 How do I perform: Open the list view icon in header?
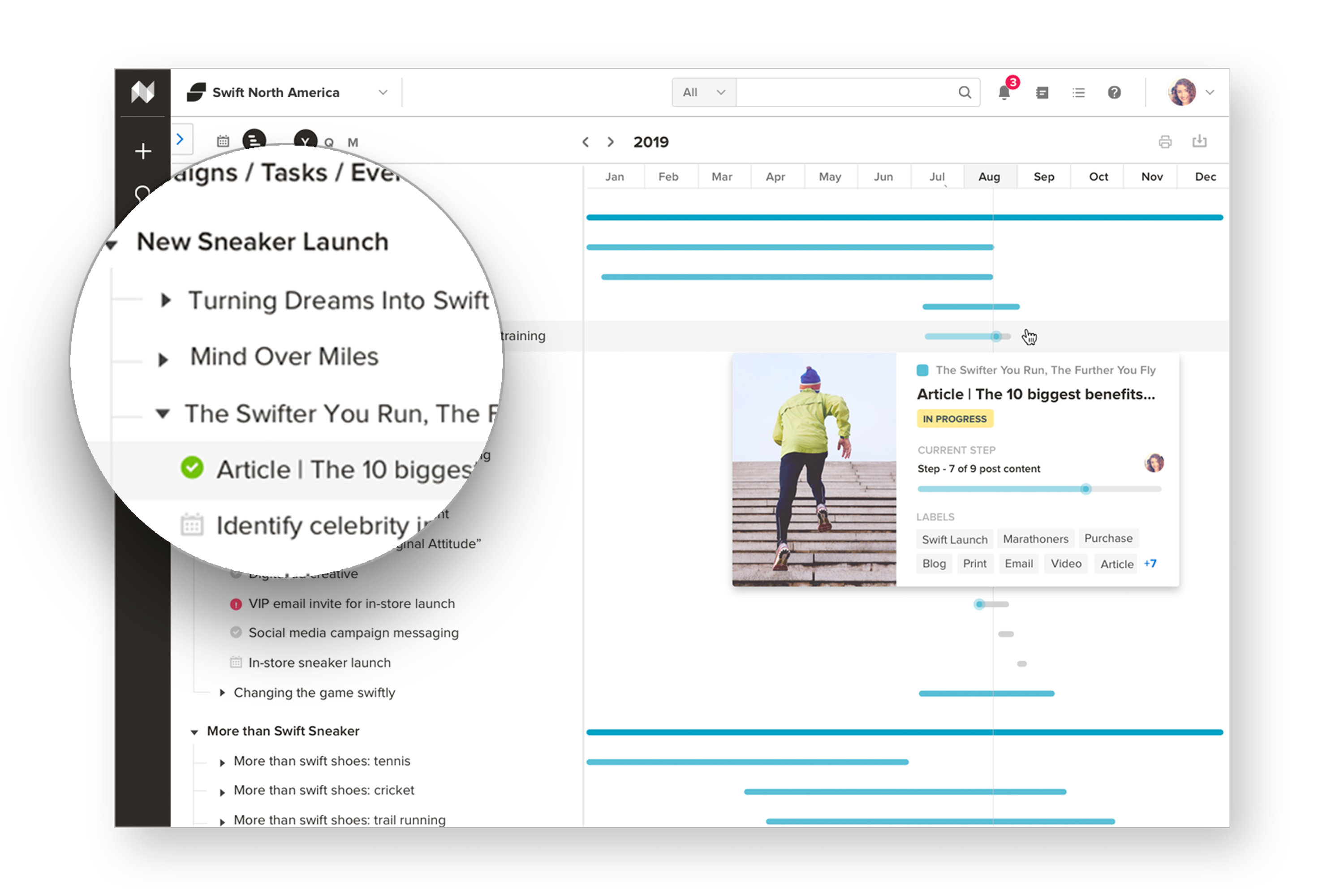pyautogui.click(x=1078, y=93)
